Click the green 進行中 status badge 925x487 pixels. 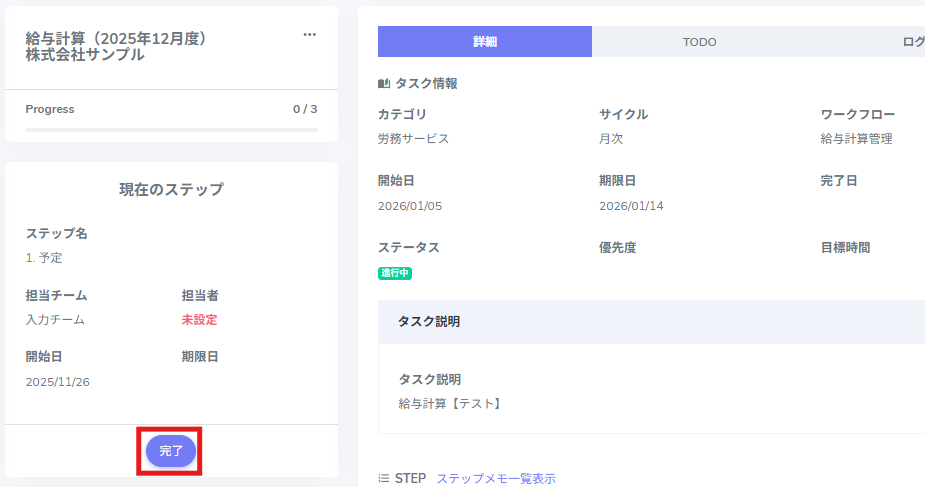[x=395, y=273]
